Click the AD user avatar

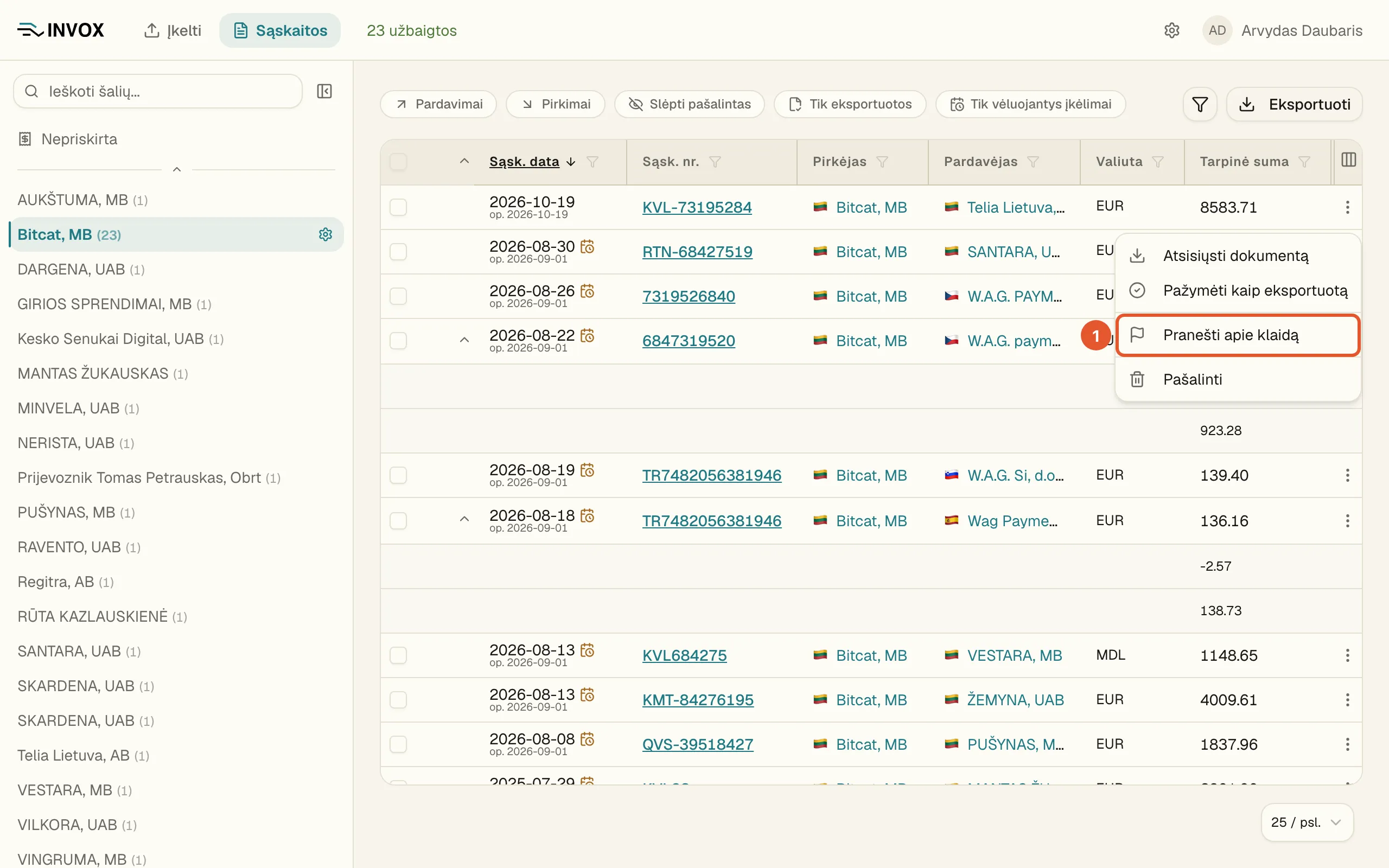click(x=1217, y=30)
